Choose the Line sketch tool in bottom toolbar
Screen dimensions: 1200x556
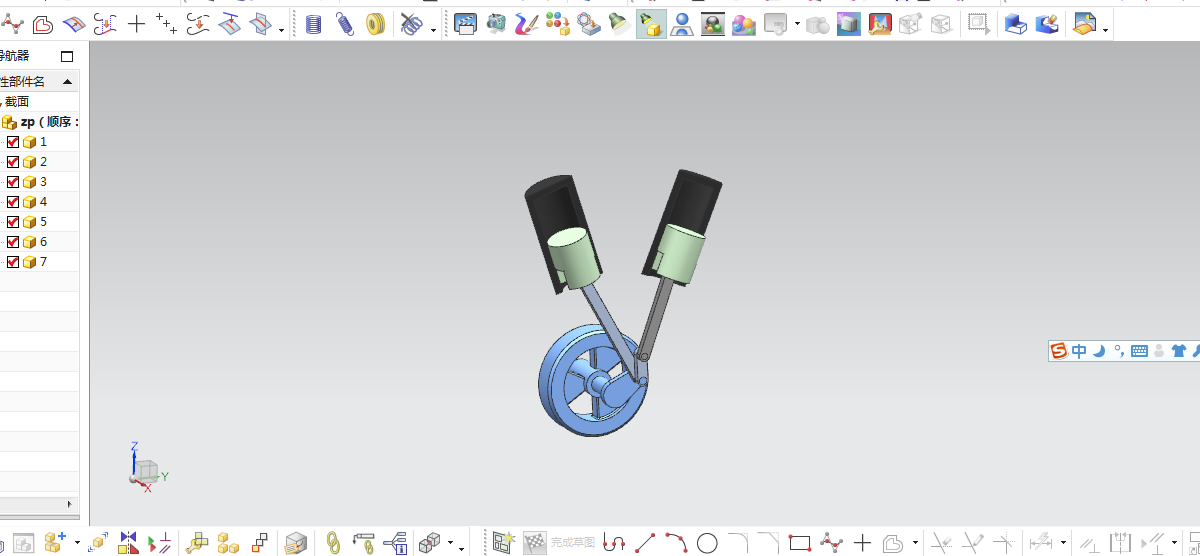(x=645, y=543)
